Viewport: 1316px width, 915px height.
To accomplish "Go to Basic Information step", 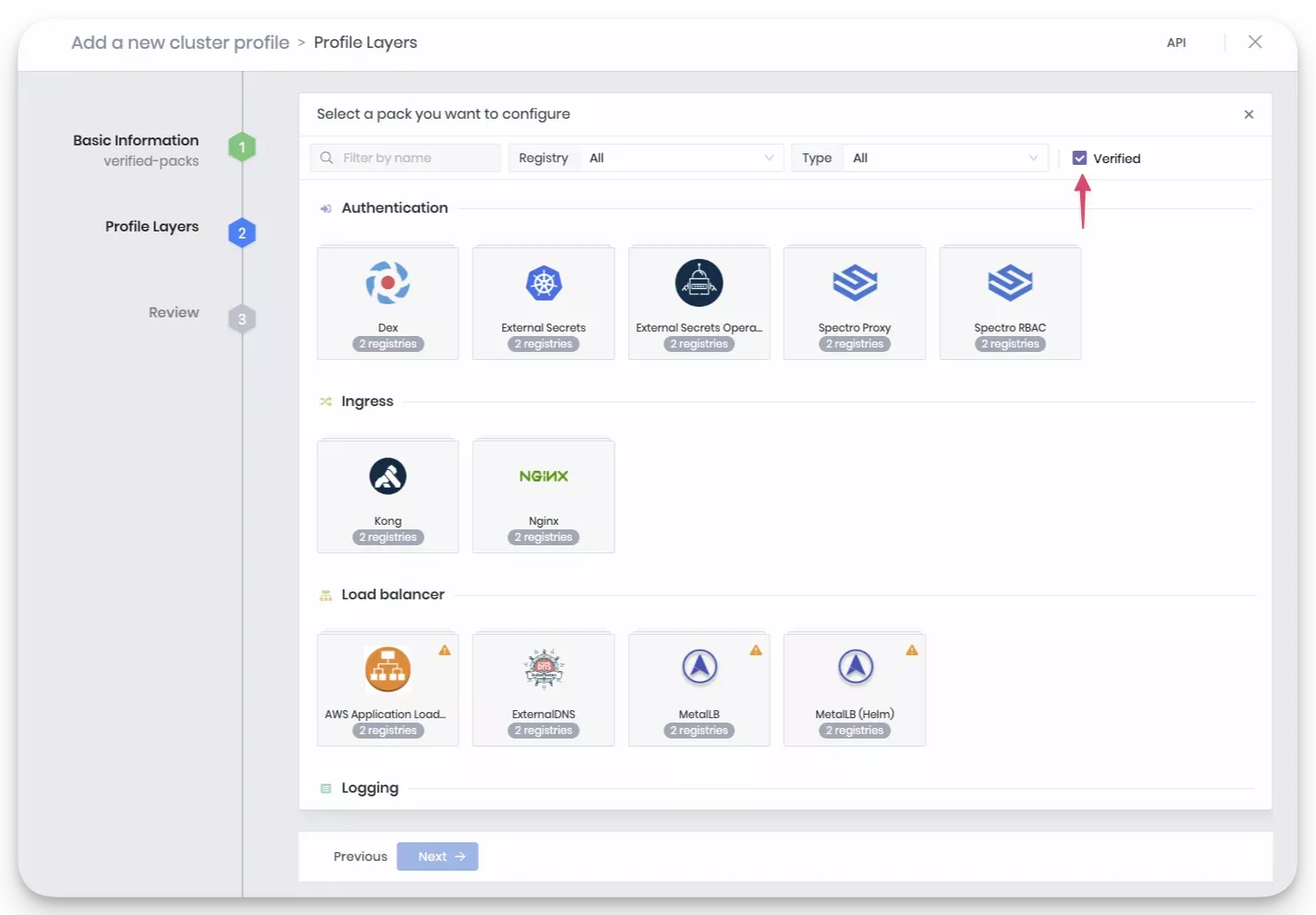I will [136, 141].
